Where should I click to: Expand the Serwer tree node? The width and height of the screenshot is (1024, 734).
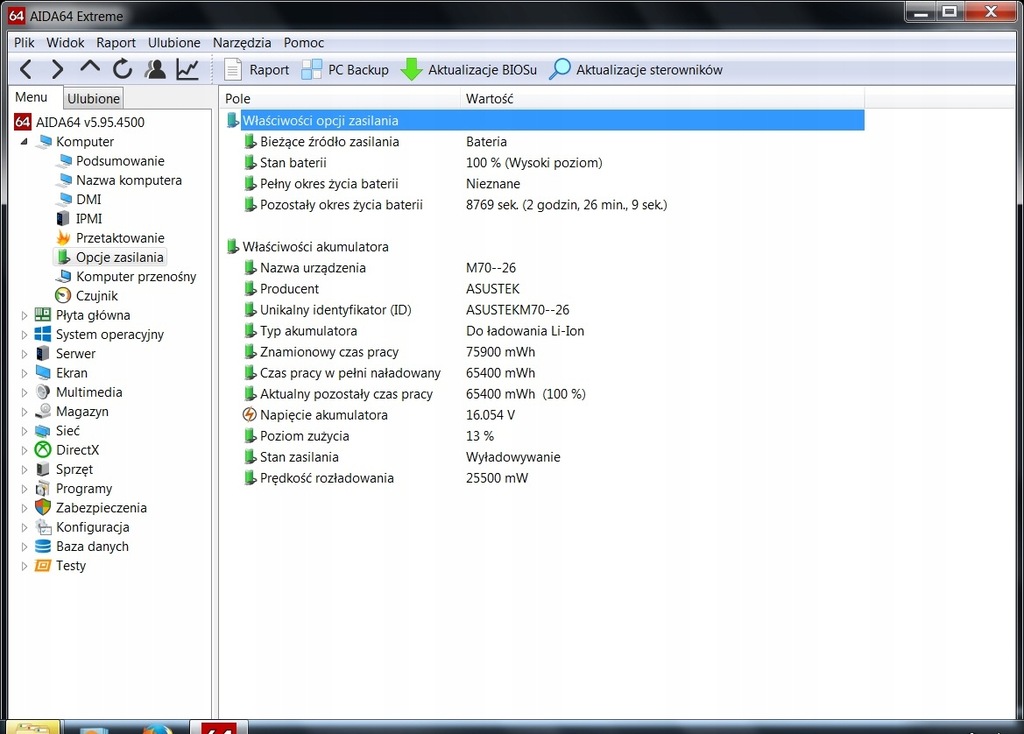(x=24, y=354)
